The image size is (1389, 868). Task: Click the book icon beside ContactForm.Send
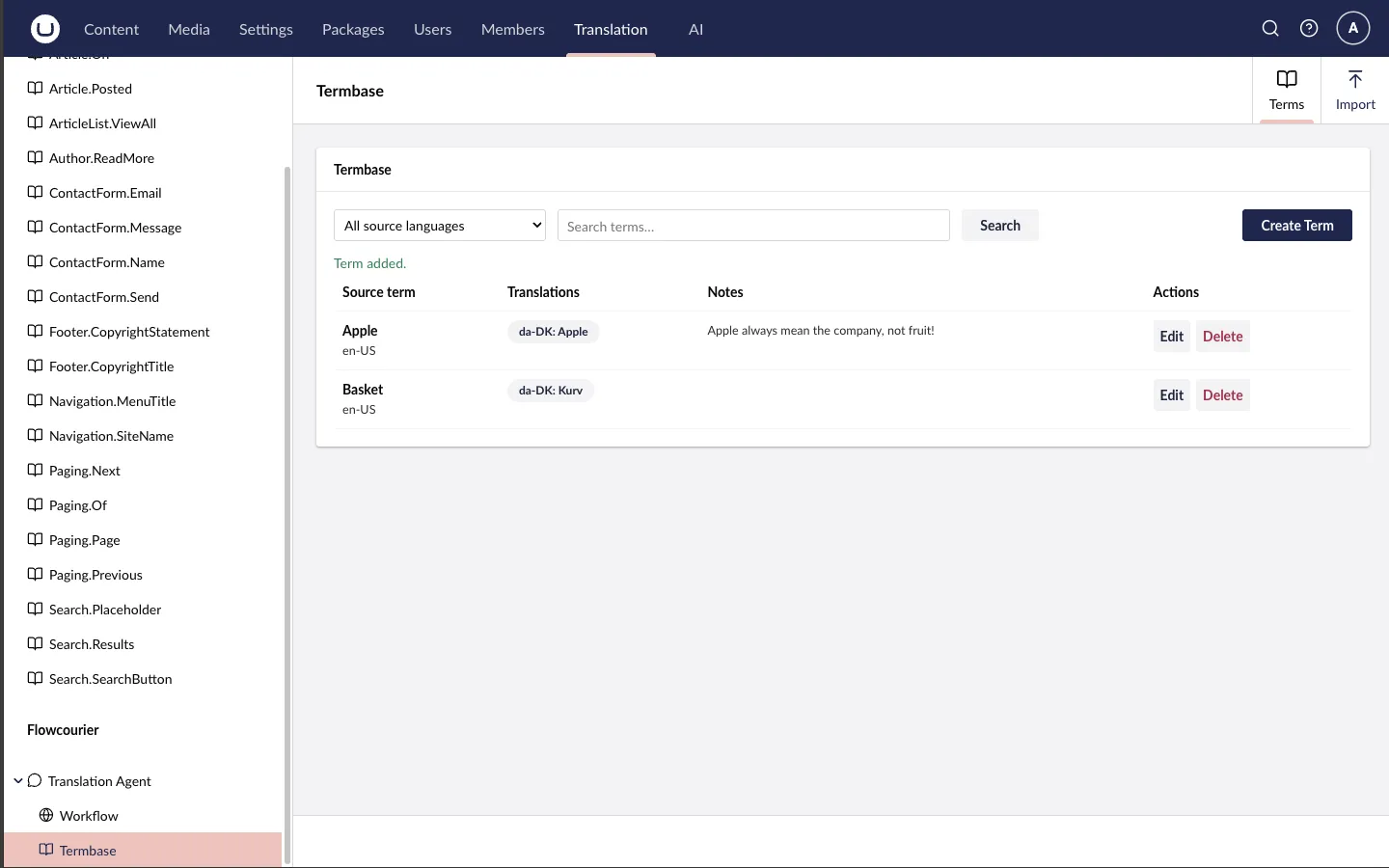click(x=35, y=297)
